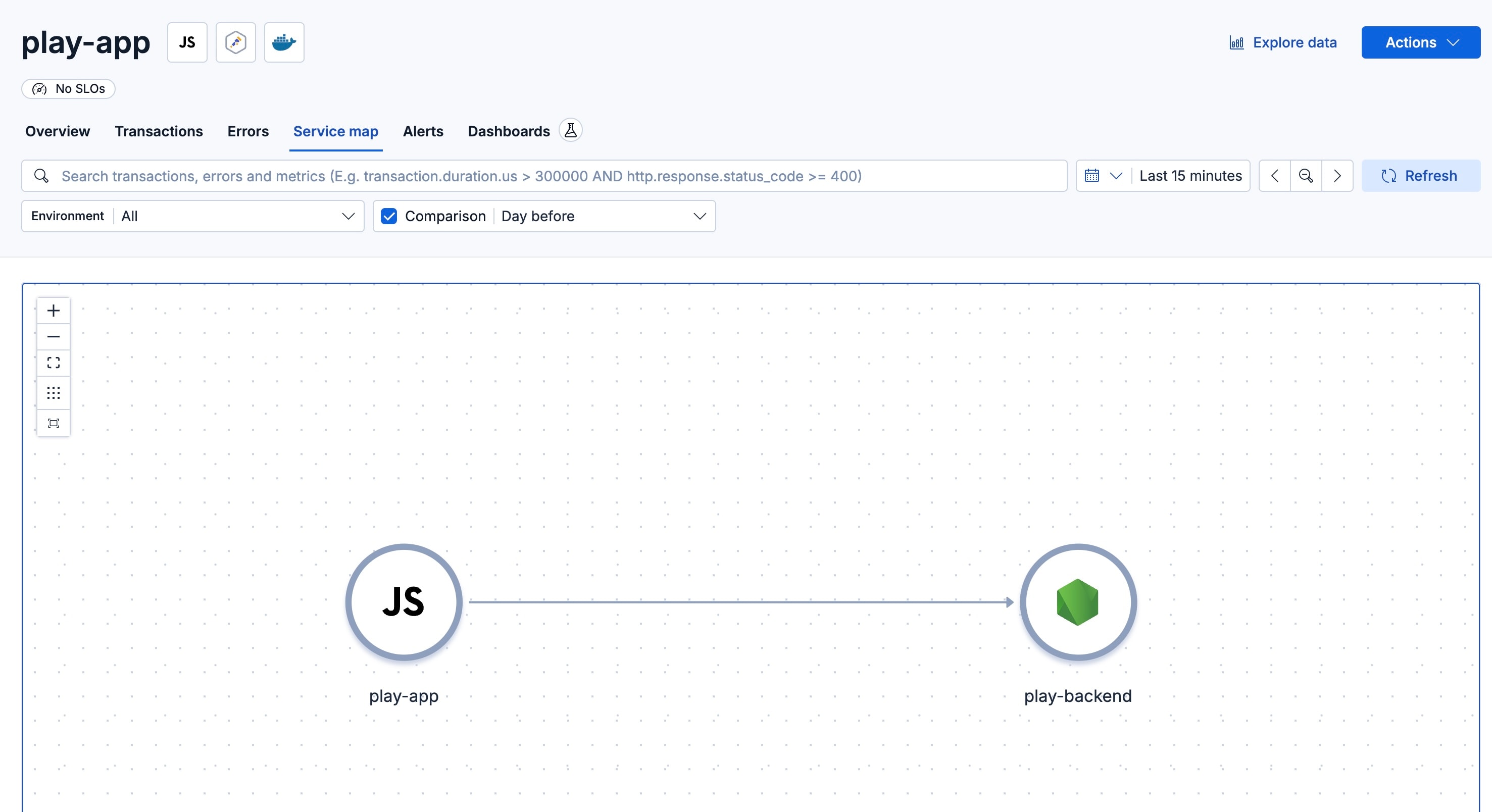This screenshot has width=1492, height=812.
Task: Open the Actions dropdown button
Action: point(1420,42)
